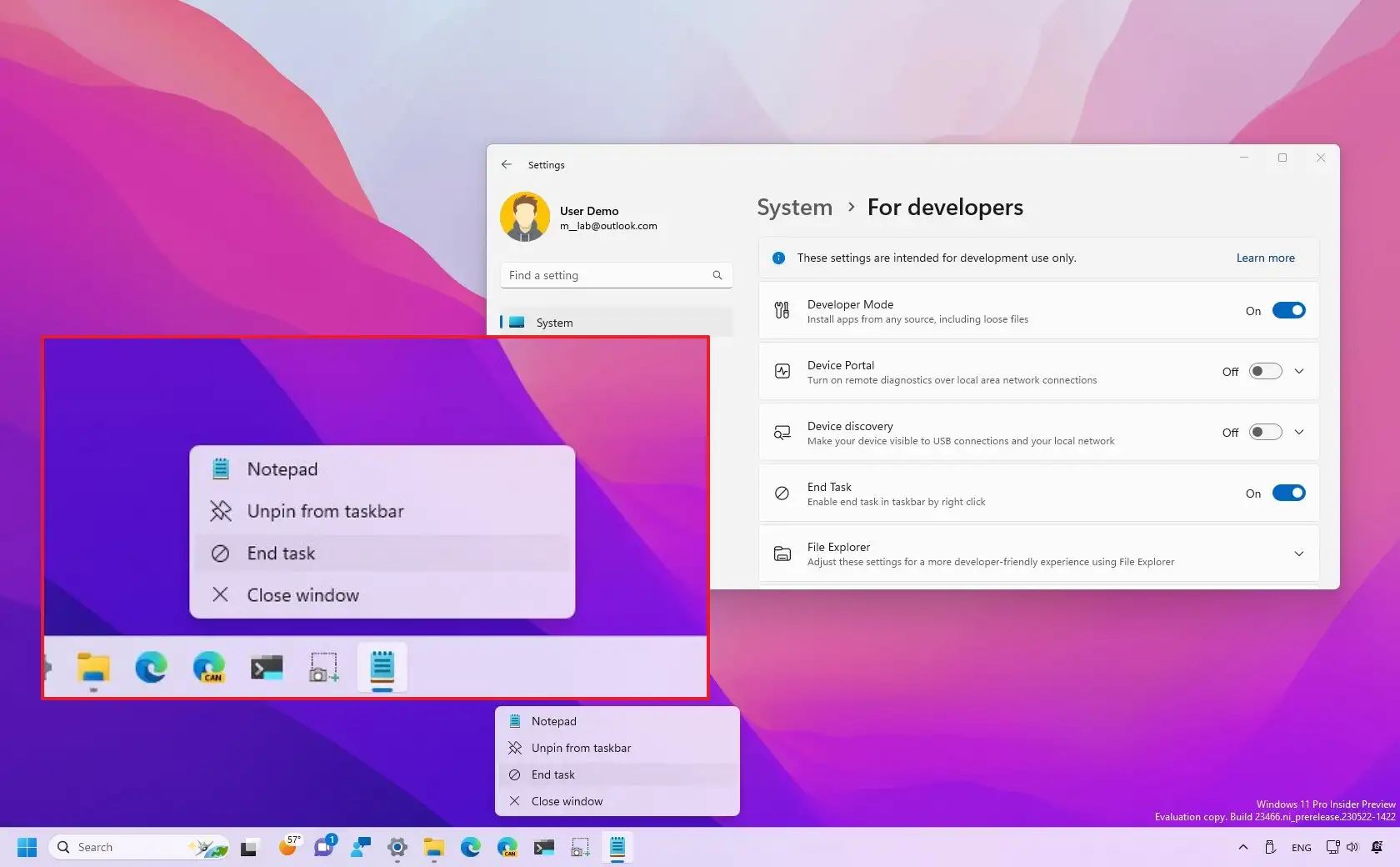Open the notification bell in the tray
This screenshot has height=867, width=1400.
[1377, 847]
